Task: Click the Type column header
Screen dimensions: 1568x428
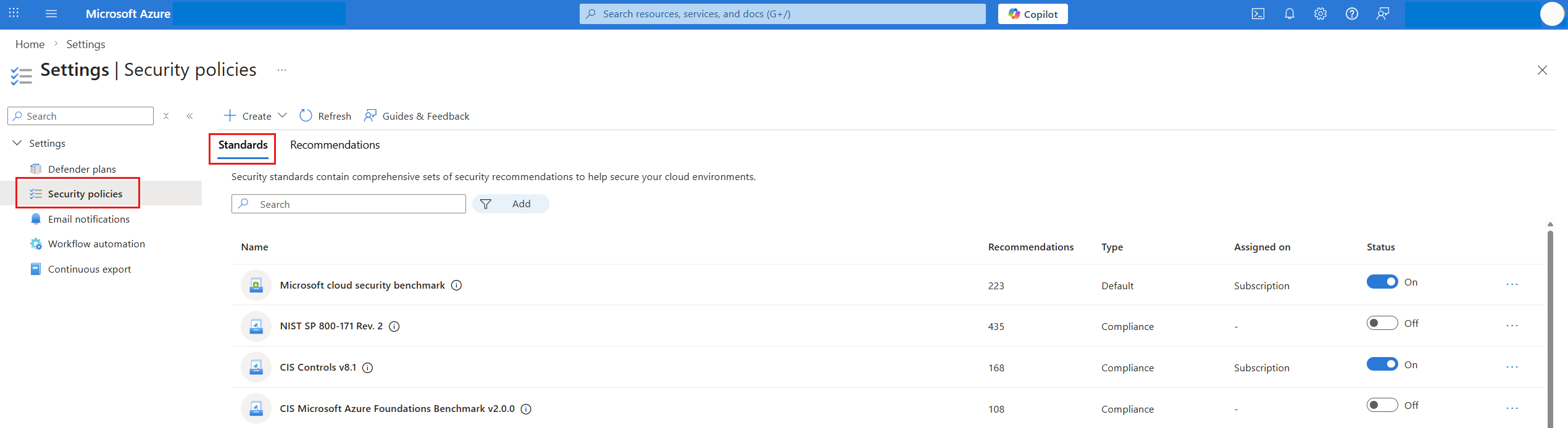Action: tap(1112, 247)
